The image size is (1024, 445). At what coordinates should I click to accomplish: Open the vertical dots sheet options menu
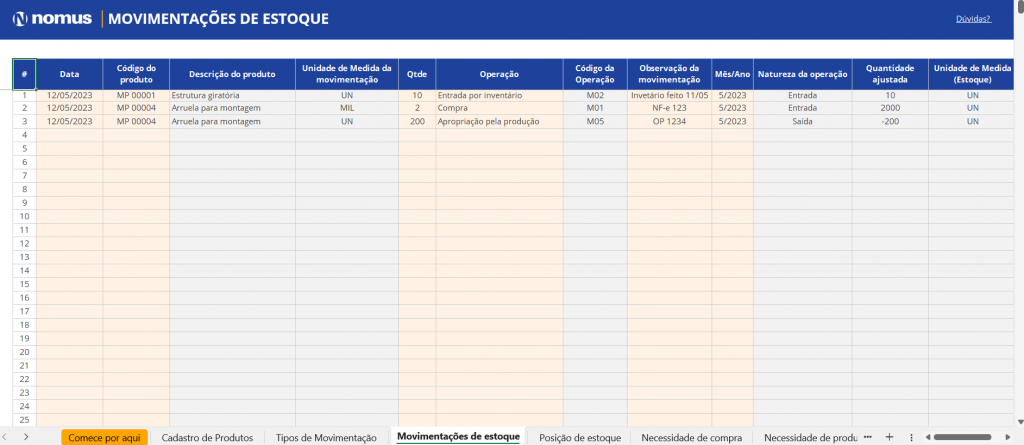click(x=911, y=437)
